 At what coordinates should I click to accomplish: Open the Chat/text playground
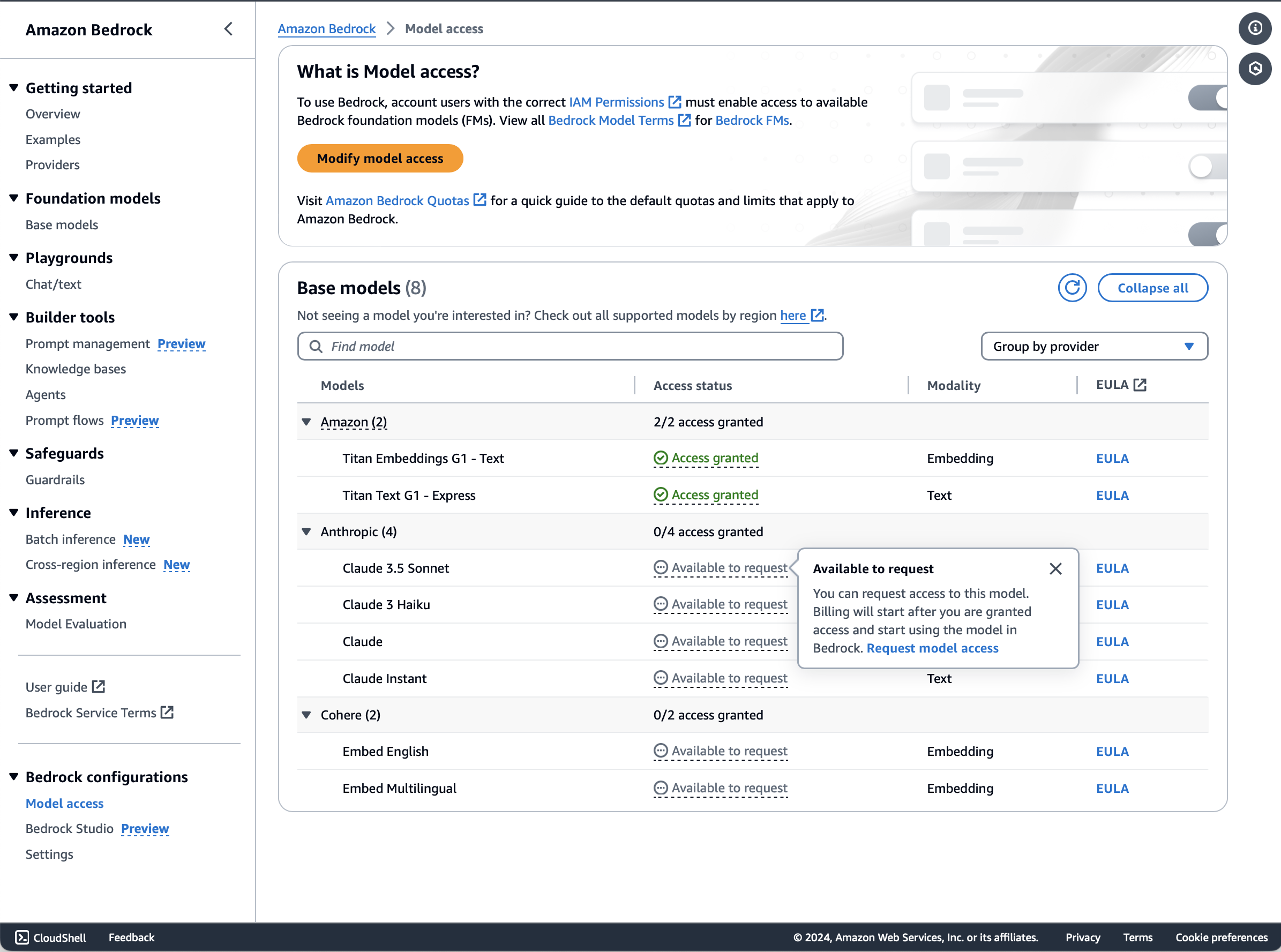54,284
